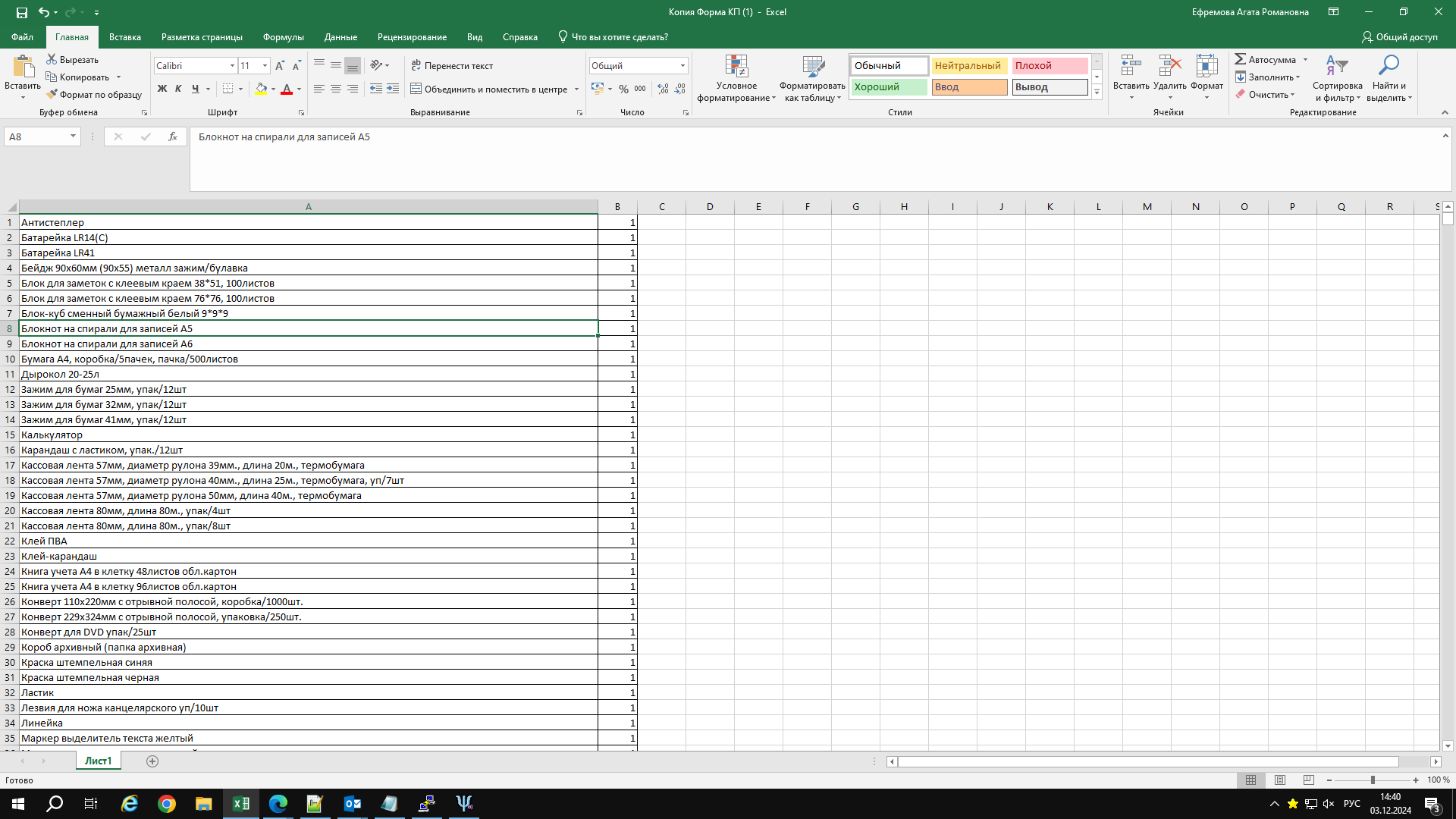Viewport: 1456px width, 819px height.
Task: Expand the Name Box dropdown arrow
Action: (x=73, y=136)
